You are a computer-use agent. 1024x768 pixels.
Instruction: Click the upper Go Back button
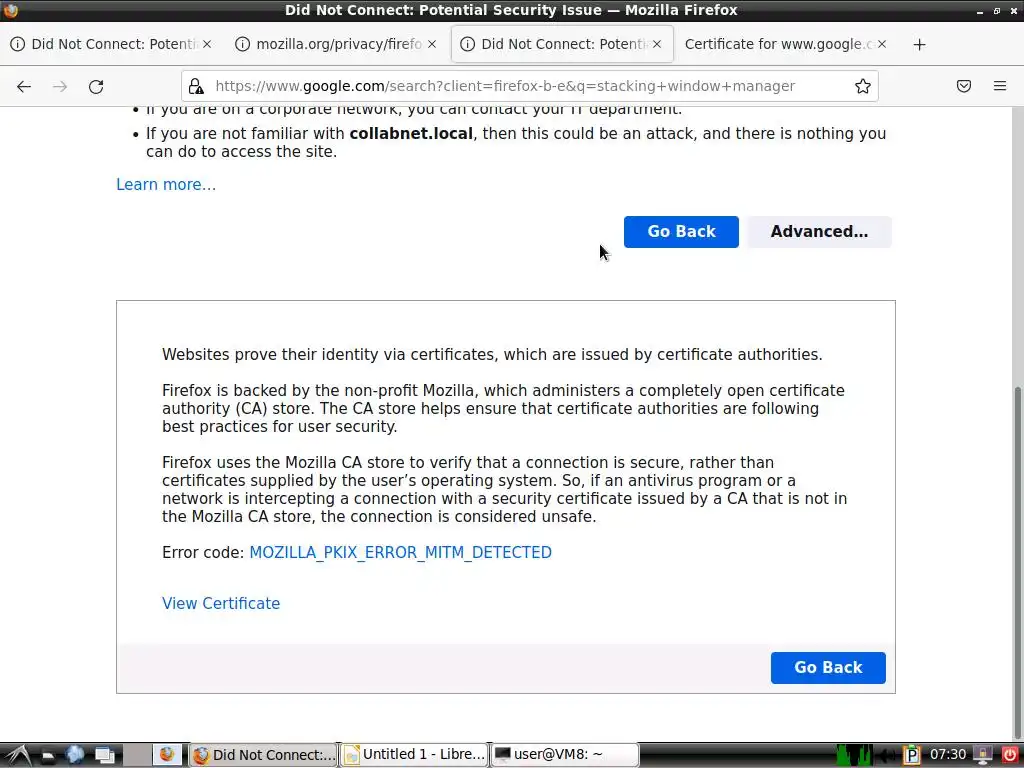click(681, 232)
